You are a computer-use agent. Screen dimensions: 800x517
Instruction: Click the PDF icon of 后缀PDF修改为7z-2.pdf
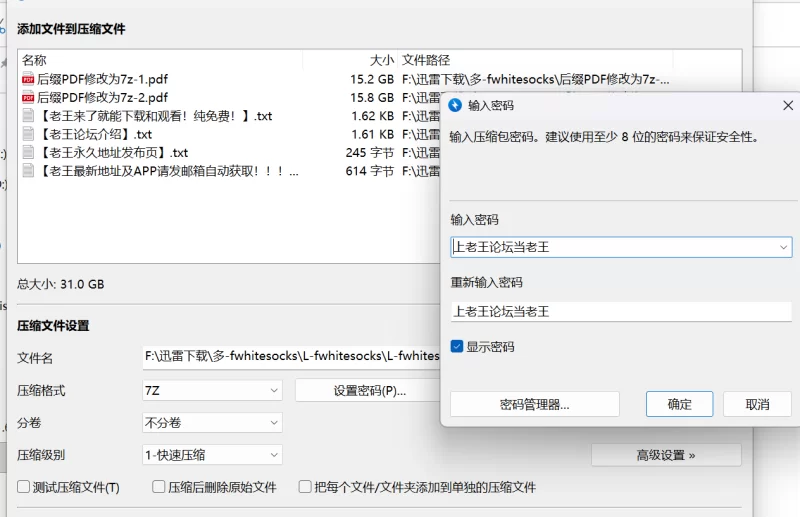click(28, 98)
